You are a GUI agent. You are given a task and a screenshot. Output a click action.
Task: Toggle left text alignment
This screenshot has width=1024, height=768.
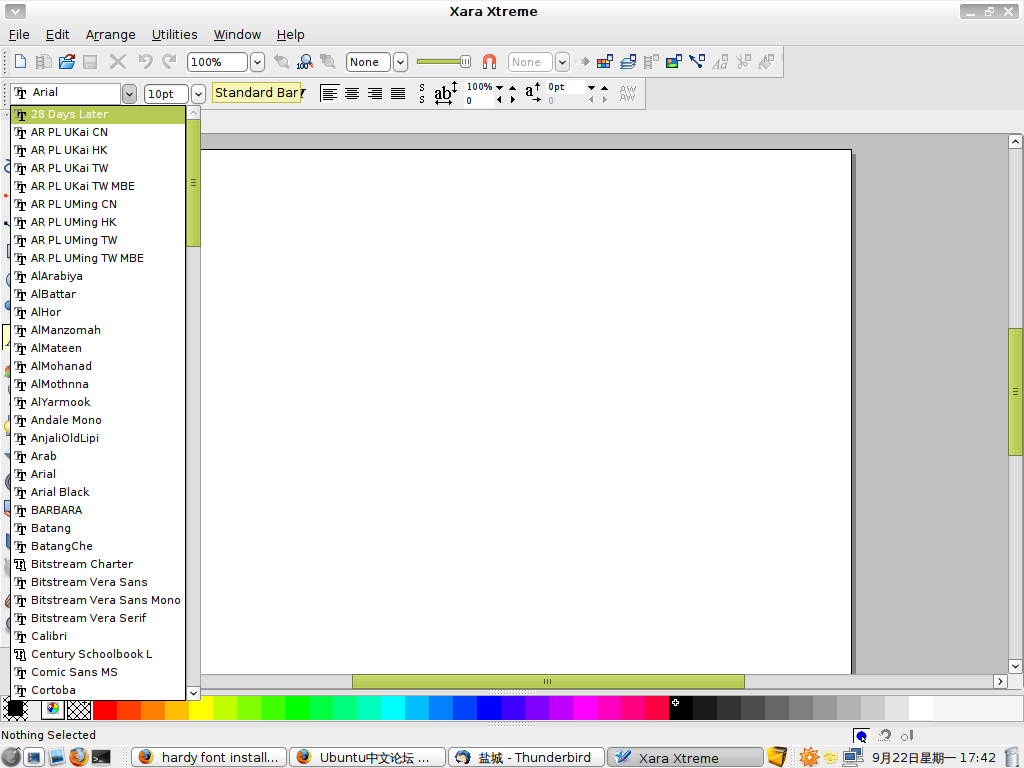point(329,93)
